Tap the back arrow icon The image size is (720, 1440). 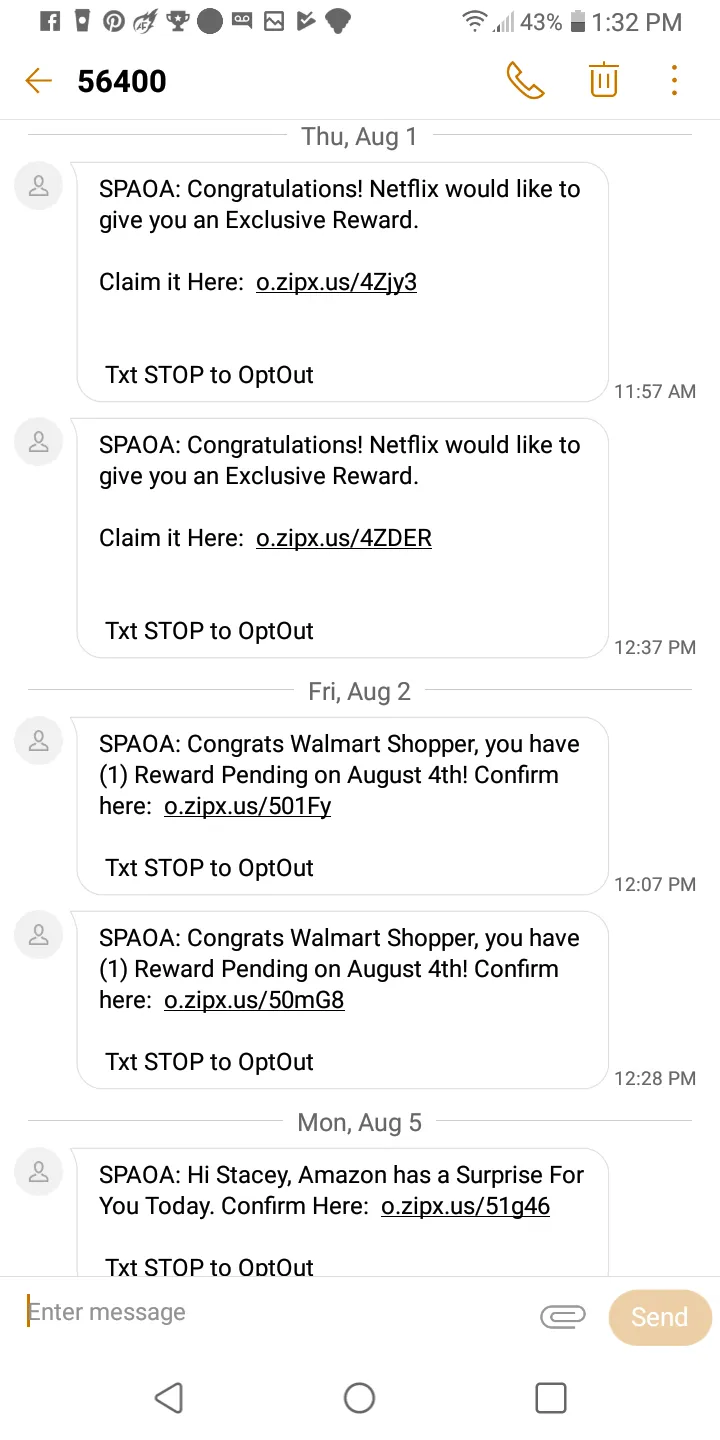click(x=38, y=81)
